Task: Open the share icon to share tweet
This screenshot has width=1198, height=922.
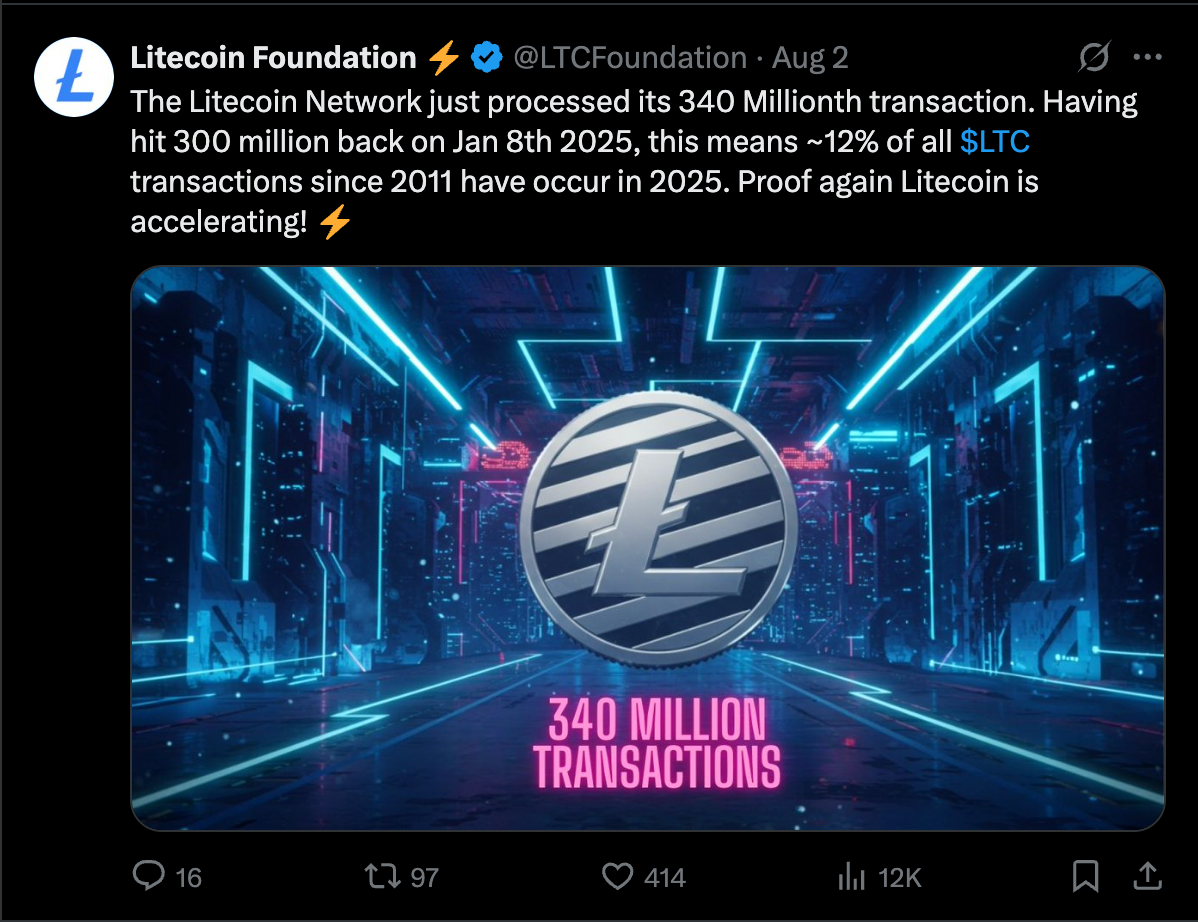Action: (x=1148, y=877)
